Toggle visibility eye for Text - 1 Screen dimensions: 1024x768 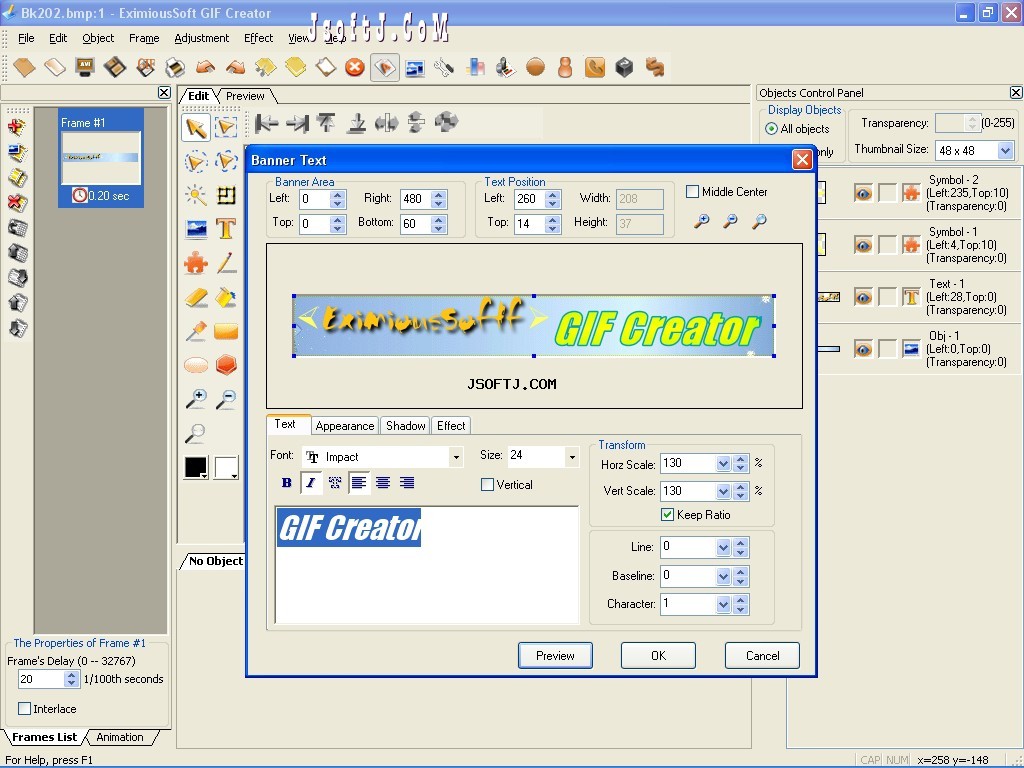point(863,297)
